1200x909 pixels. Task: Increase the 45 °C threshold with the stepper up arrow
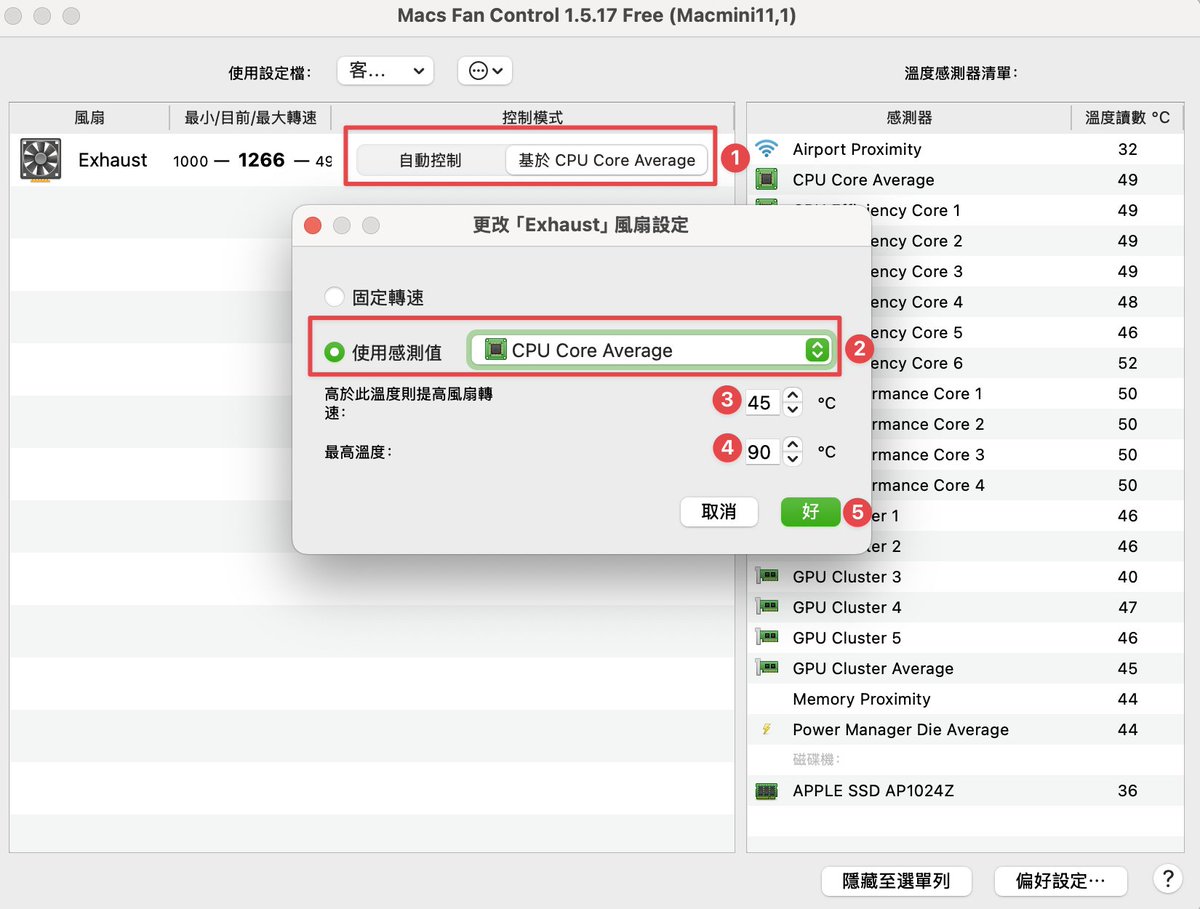click(x=793, y=395)
